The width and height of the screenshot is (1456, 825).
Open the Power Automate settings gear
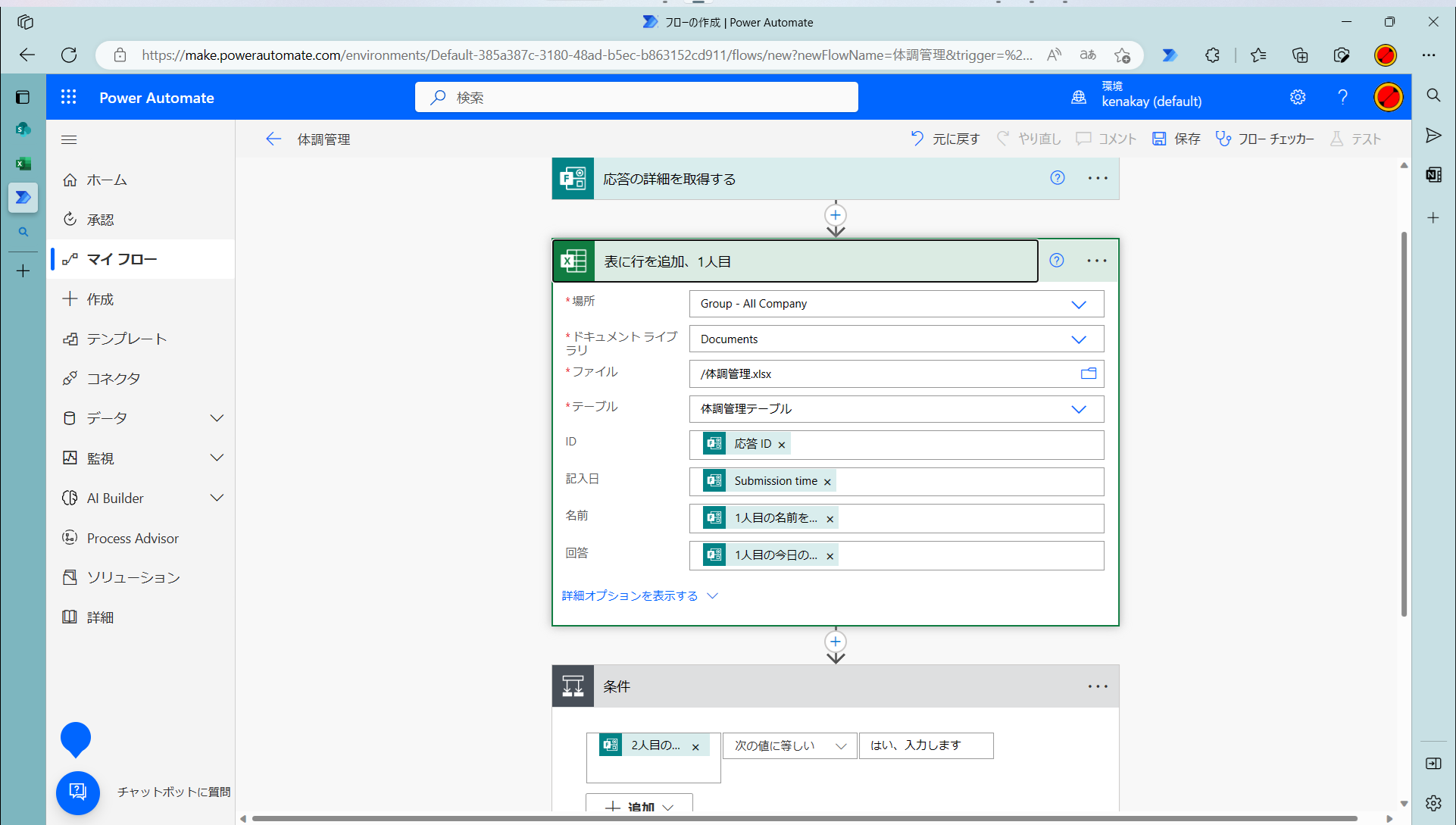(x=1298, y=97)
